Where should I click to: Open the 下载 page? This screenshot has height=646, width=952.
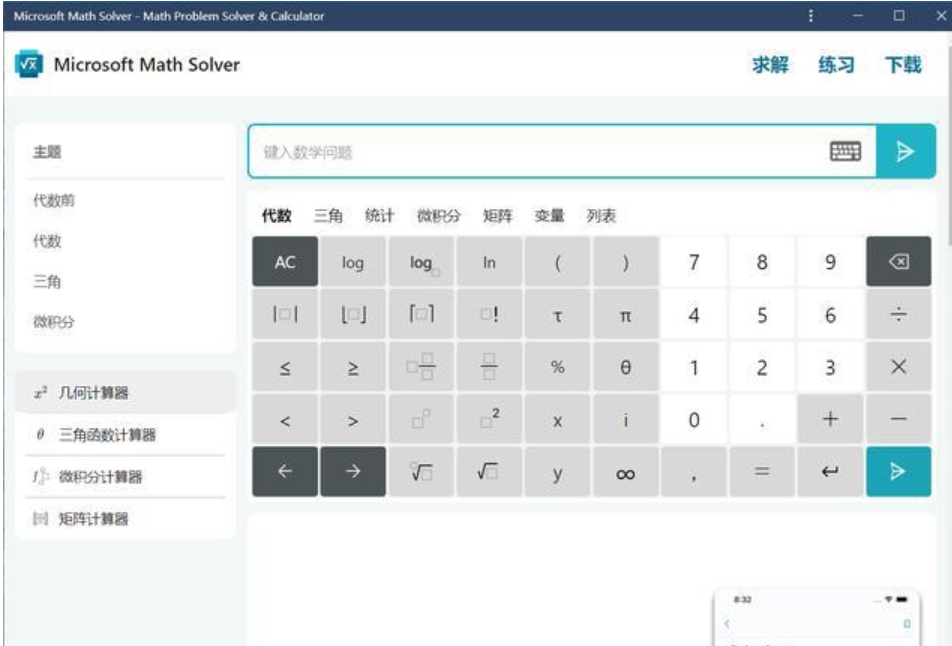pyautogui.click(x=903, y=64)
